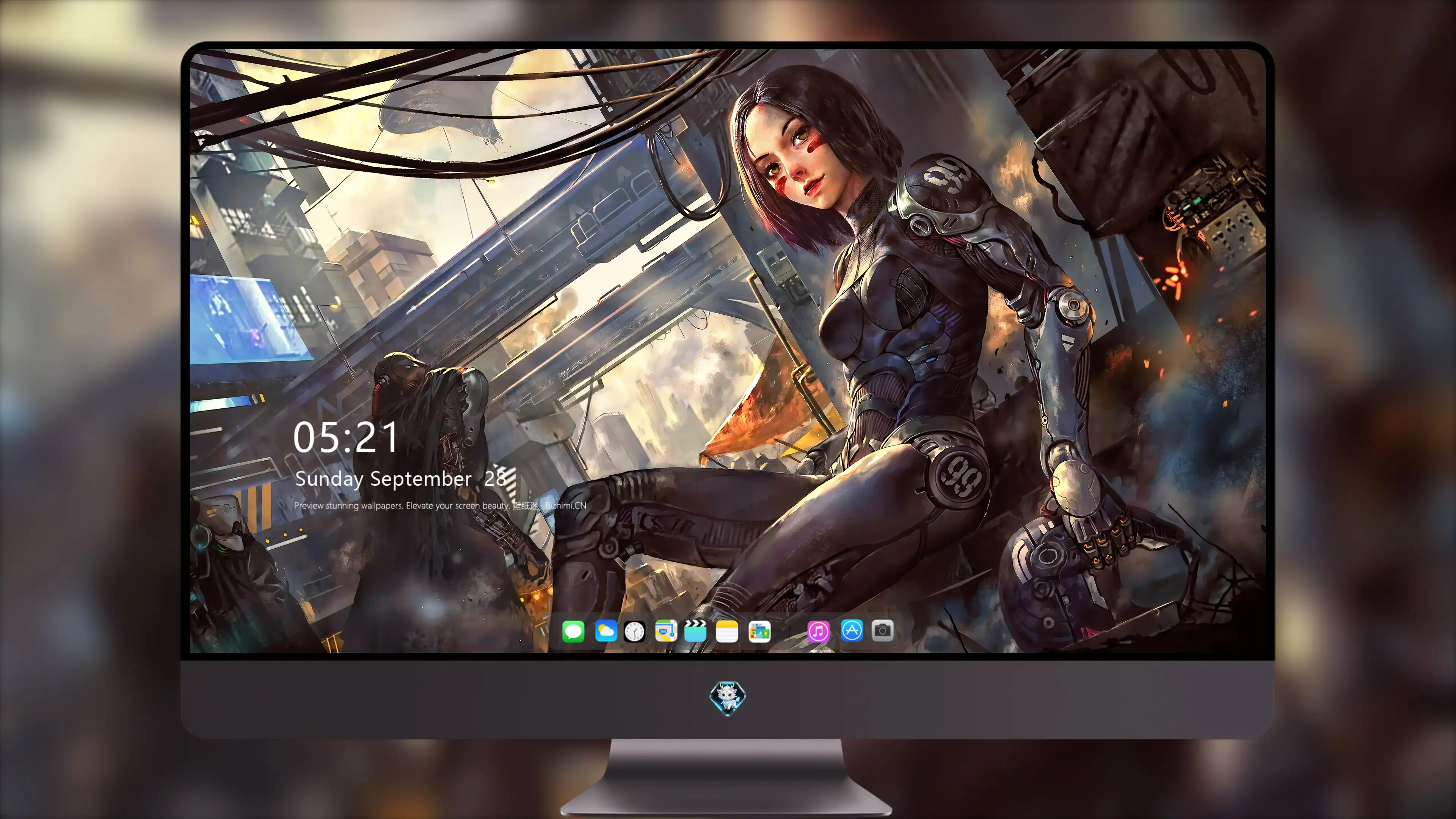1456x819 pixels.
Task: Open the photo collage app in the dock
Action: pos(759,631)
